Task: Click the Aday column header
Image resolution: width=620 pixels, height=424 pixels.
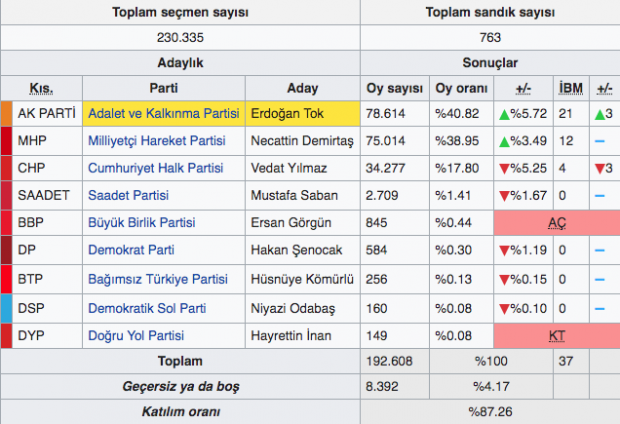Action: click(x=302, y=88)
